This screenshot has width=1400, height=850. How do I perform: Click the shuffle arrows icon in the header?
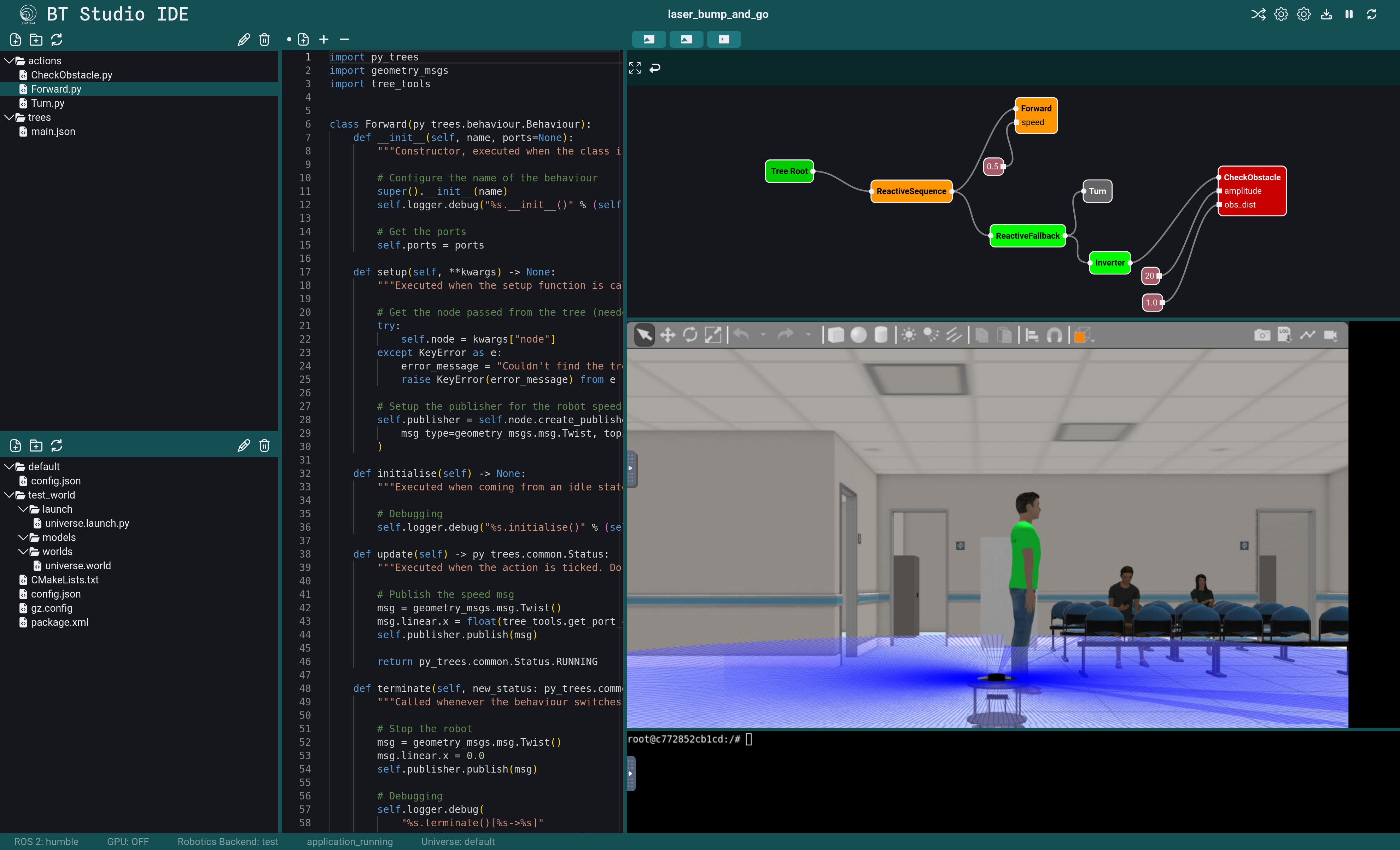tap(1258, 14)
